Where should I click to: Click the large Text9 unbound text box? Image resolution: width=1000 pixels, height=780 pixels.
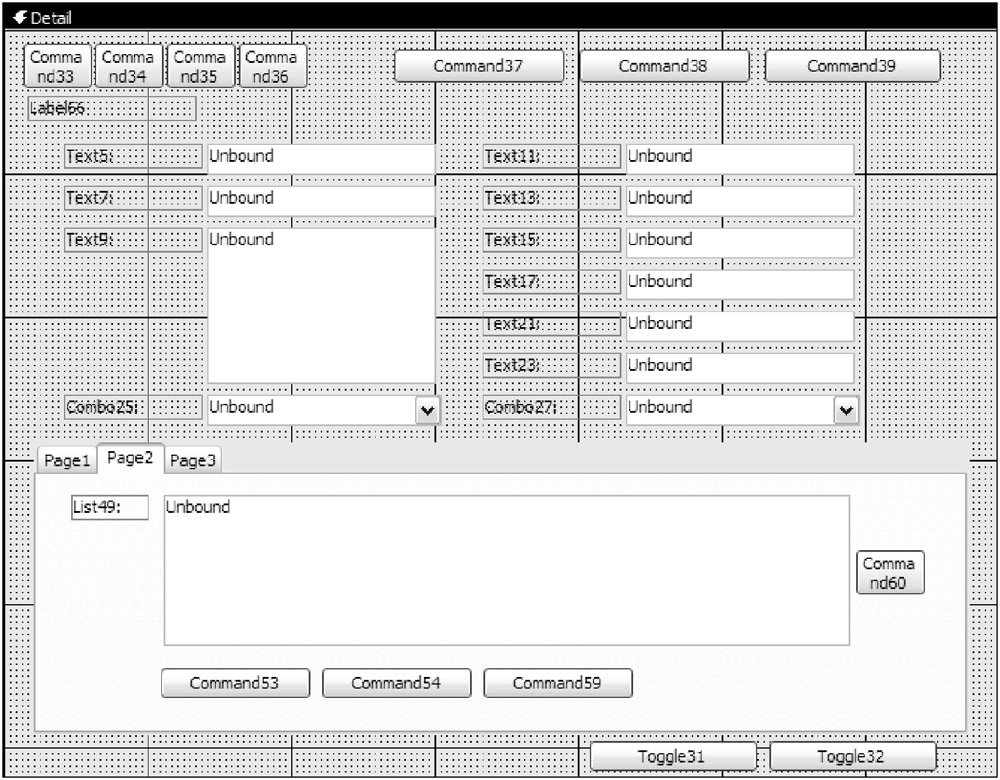click(x=320, y=305)
